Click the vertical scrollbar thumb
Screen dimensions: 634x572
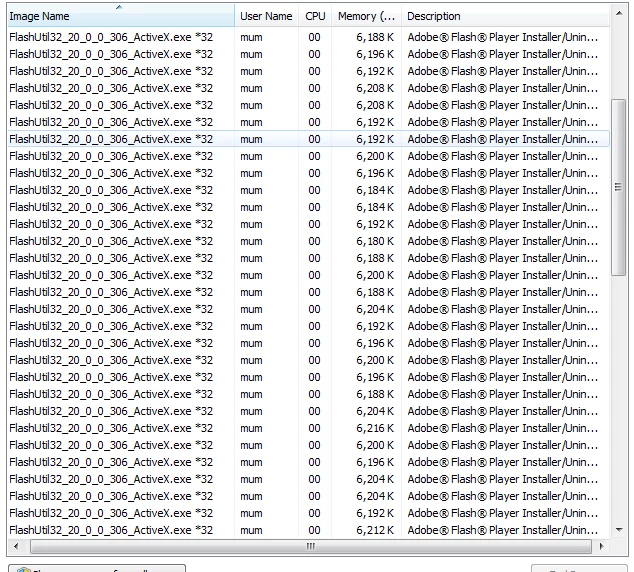pyautogui.click(x=619, y=187)
